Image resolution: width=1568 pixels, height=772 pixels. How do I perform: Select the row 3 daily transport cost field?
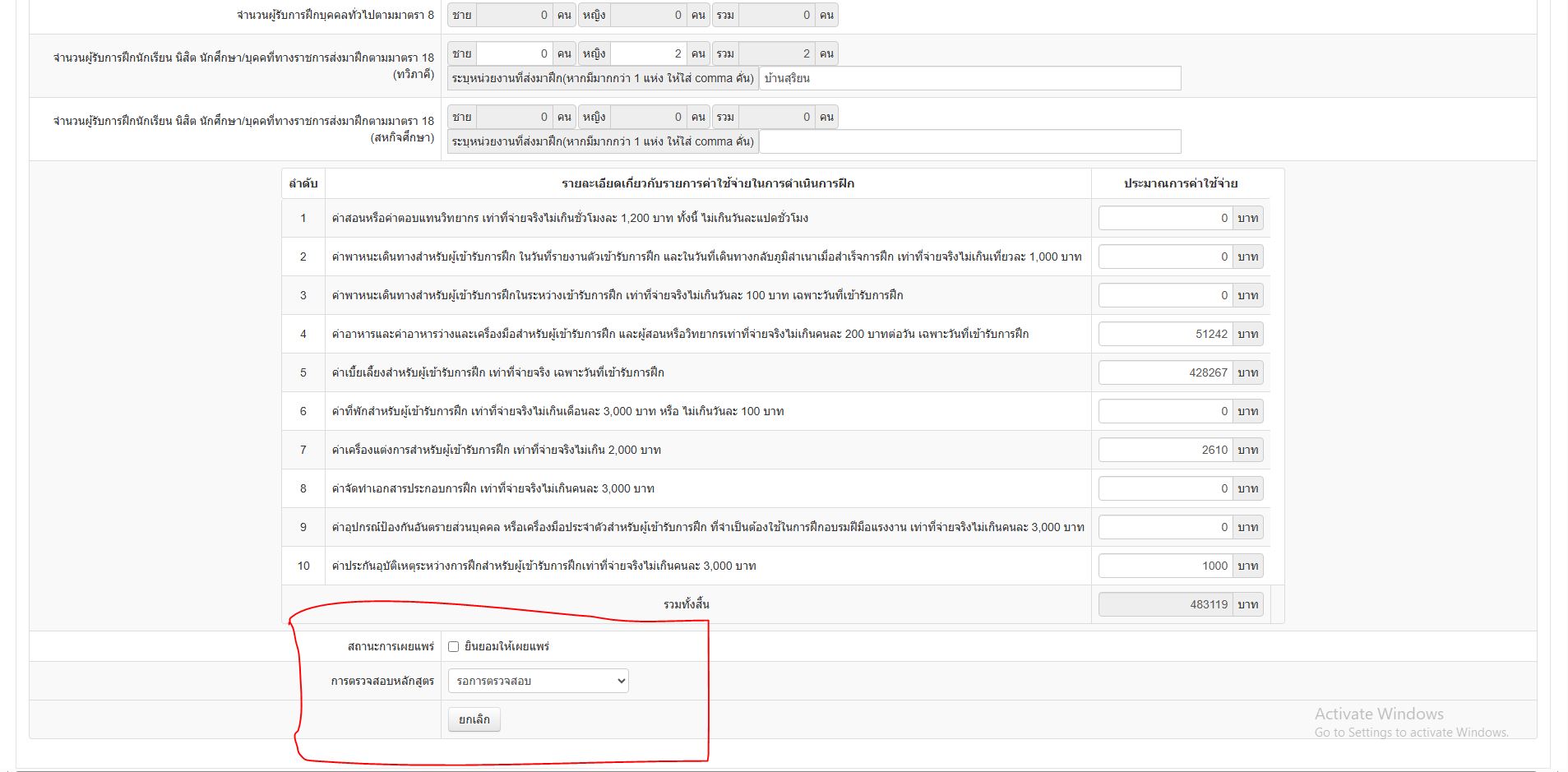point(1164,296)
